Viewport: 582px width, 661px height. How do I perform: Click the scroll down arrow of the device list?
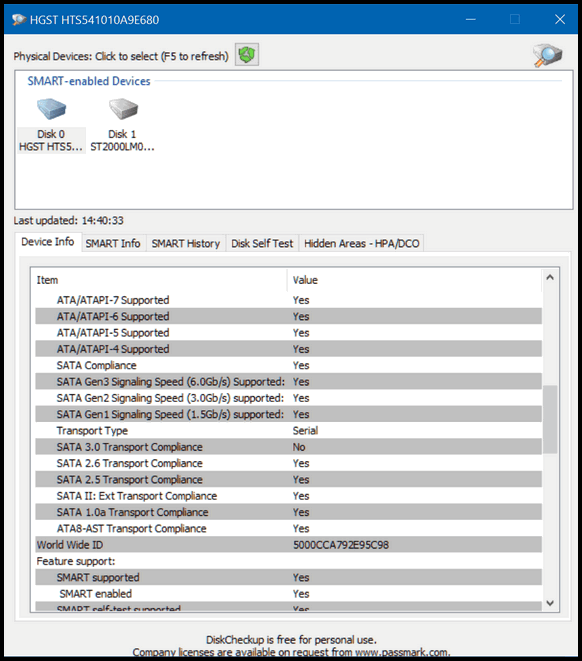click(x=550, y=603)
